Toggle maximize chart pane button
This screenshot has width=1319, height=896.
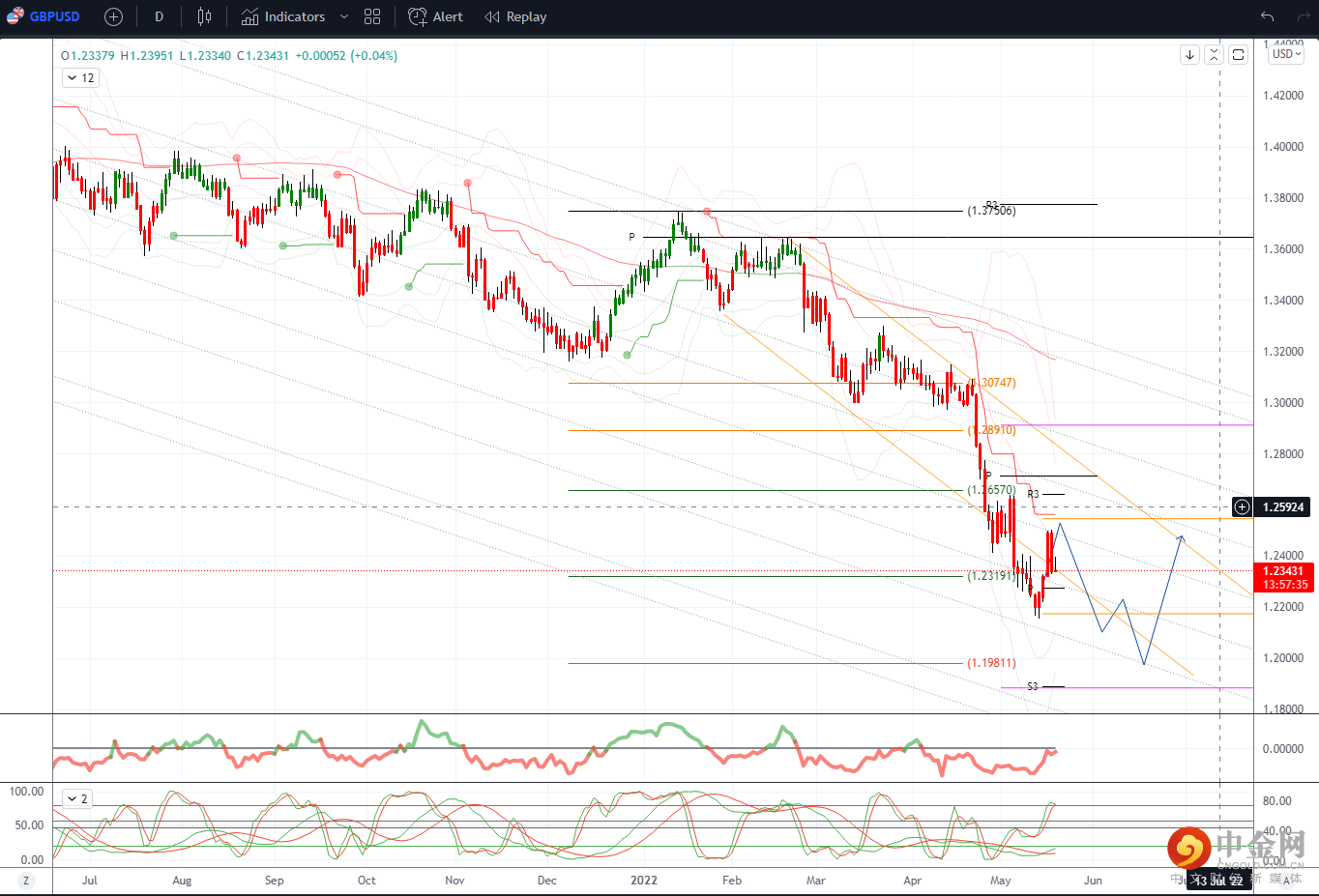tap(1238, 55)
